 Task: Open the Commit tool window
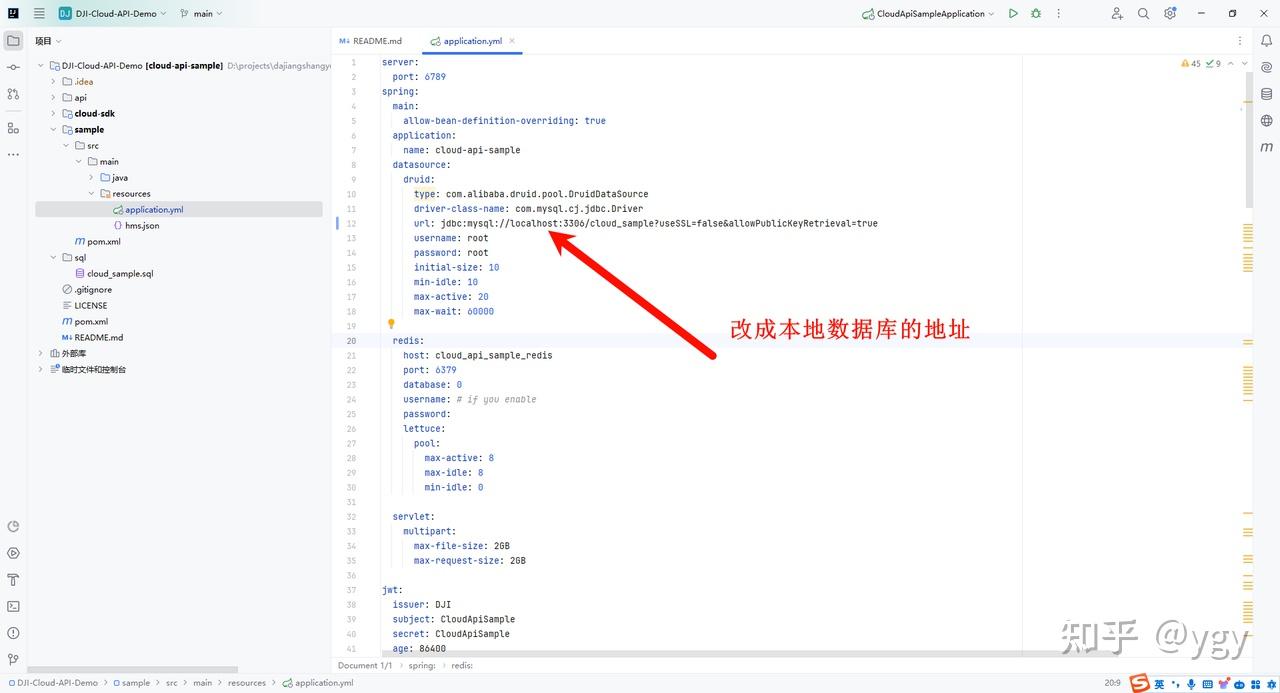pos(13,67)
